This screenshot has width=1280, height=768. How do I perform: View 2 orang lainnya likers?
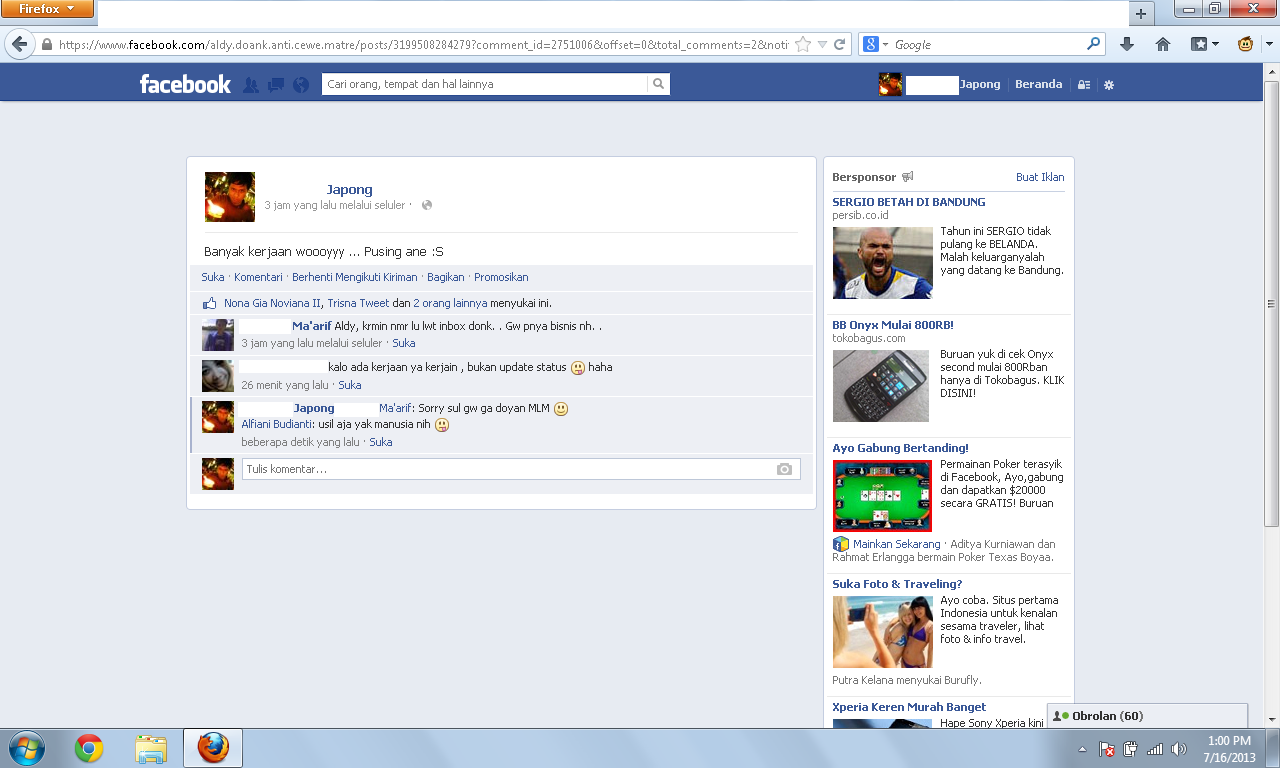(x=450, y=303)
